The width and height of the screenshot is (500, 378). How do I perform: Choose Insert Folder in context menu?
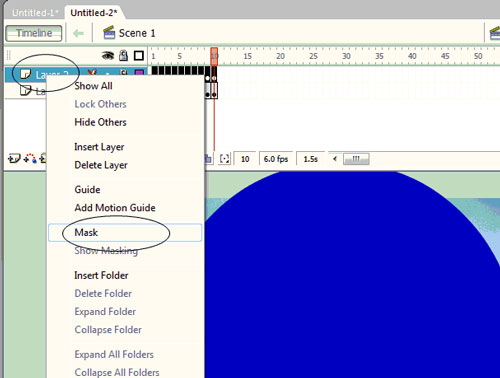[x=101, y=275]
